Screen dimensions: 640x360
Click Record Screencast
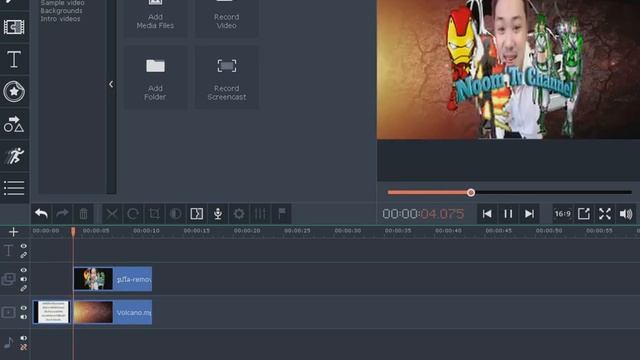(x=227, y=78)
